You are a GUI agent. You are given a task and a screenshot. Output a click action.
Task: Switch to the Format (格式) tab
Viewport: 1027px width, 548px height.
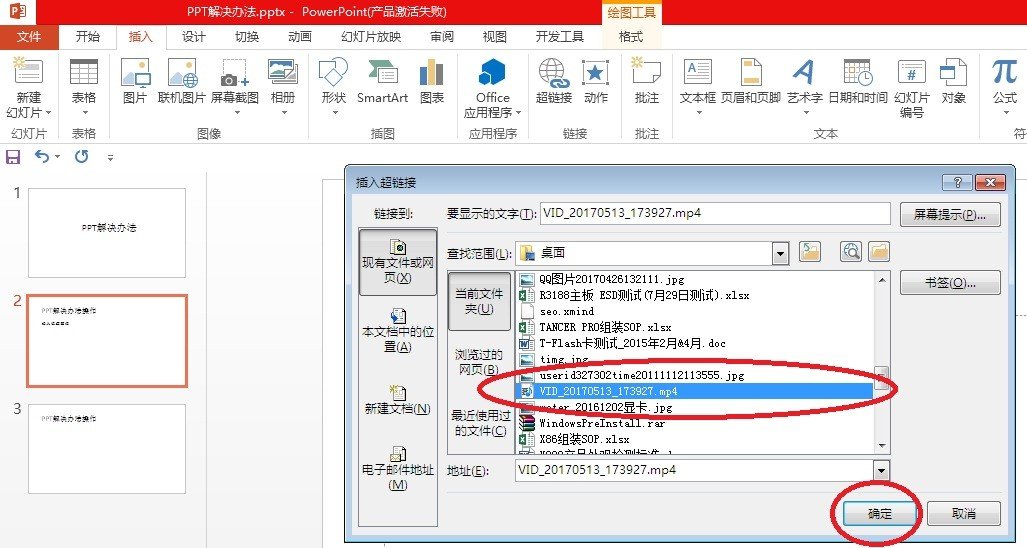pyautogui.click(x=631, y=37)
